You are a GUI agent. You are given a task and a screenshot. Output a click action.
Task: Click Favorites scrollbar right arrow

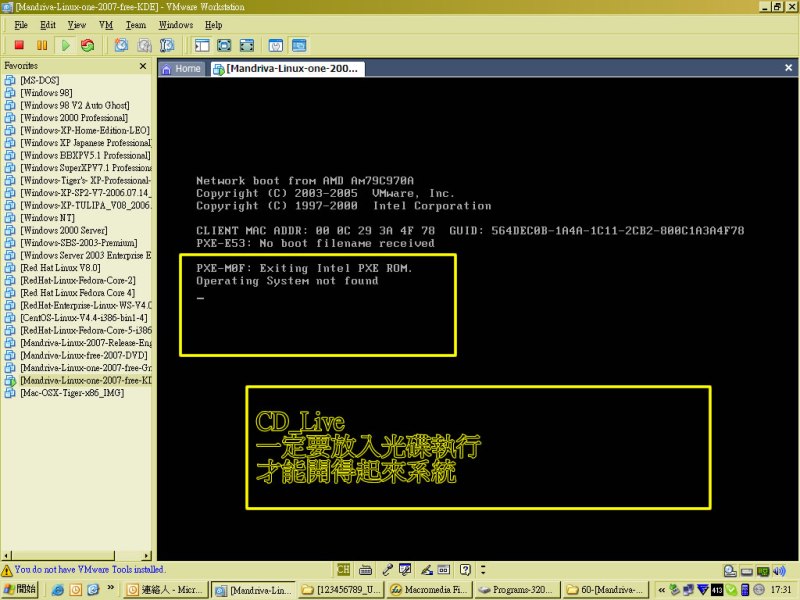tap(147, 555)
